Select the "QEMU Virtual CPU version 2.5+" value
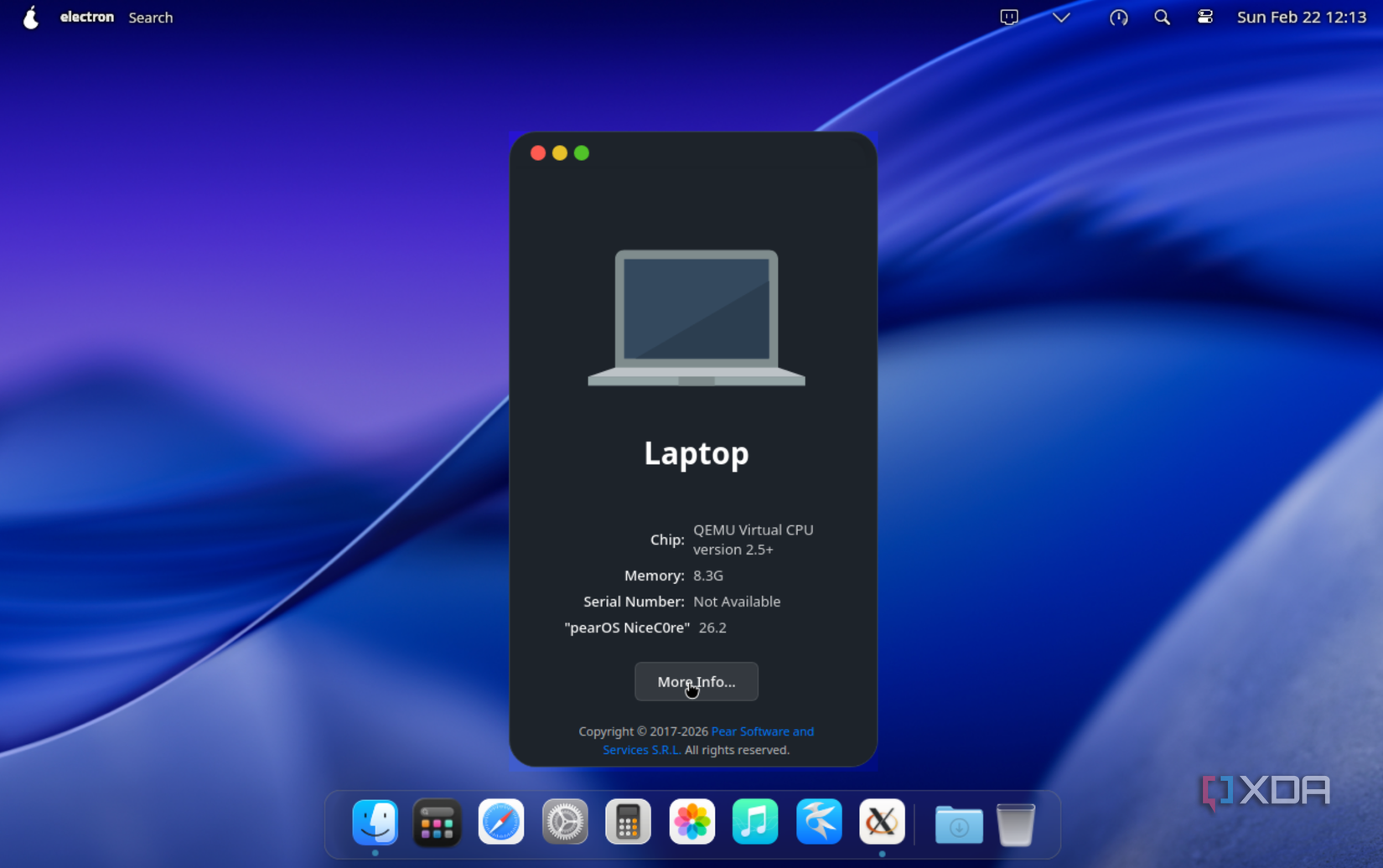1383x868 pixels. pyautogui.click(x=754, y=540)
